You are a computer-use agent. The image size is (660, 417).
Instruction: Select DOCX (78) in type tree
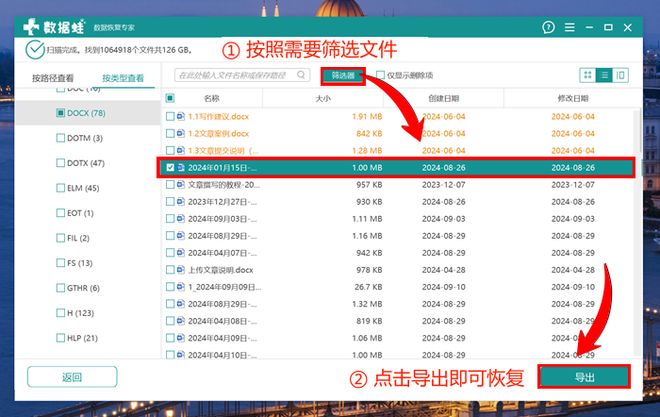pos(86,113)
